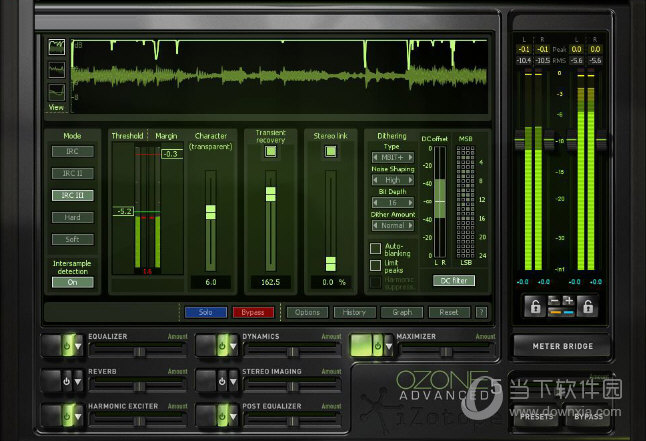Click previous dithering type left arrow

(x=375, y=157)
